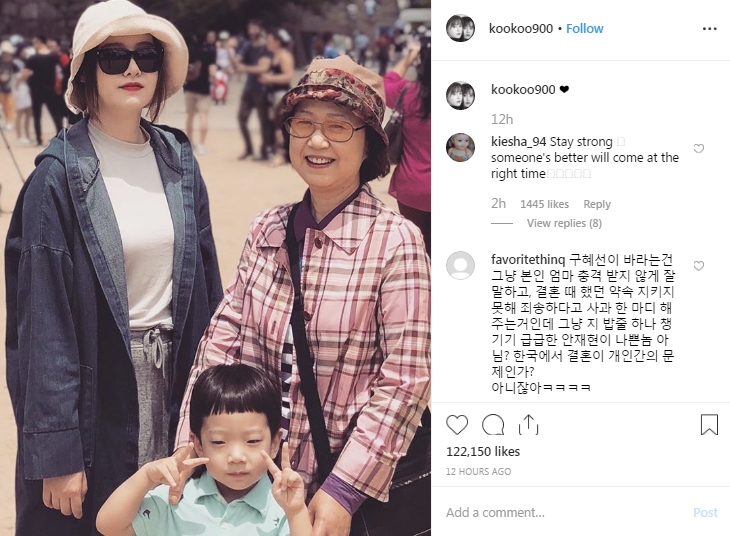730x536 pixels.
Task: Like kiesha_94's comment with small heart
Action: pyautogui.click(x=698, y=149)
